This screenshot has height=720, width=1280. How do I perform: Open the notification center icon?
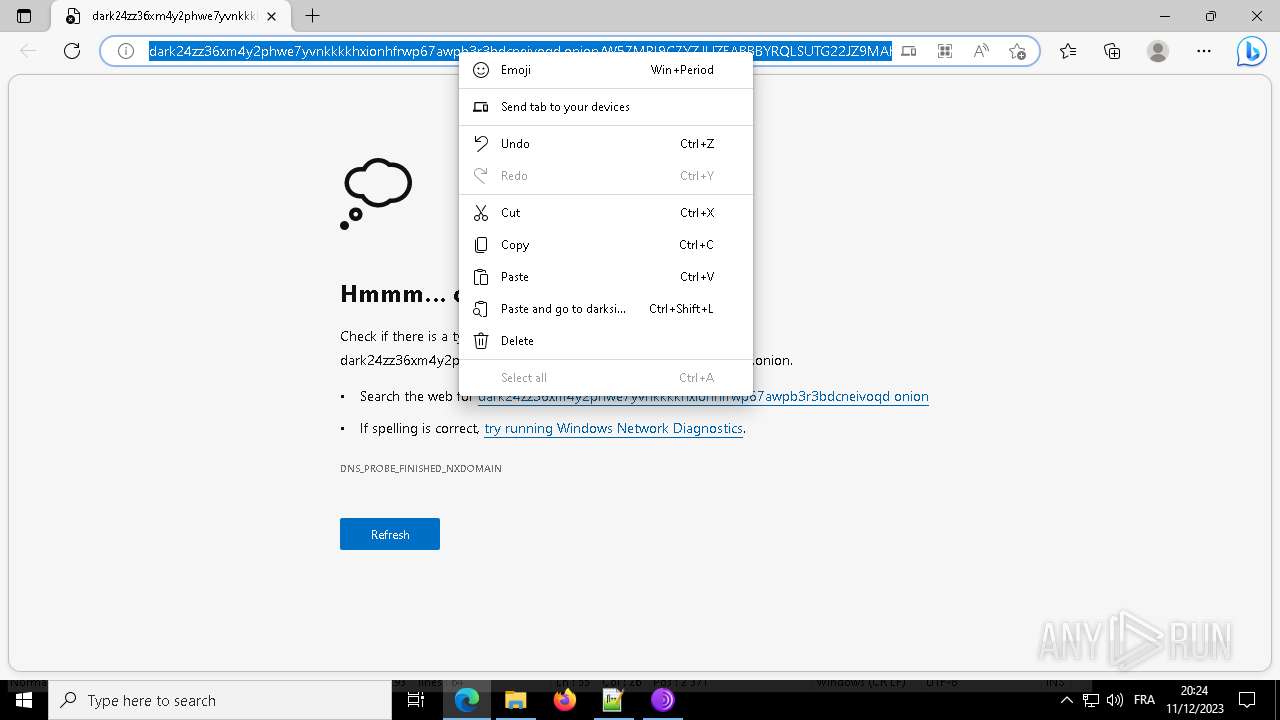1247,700
